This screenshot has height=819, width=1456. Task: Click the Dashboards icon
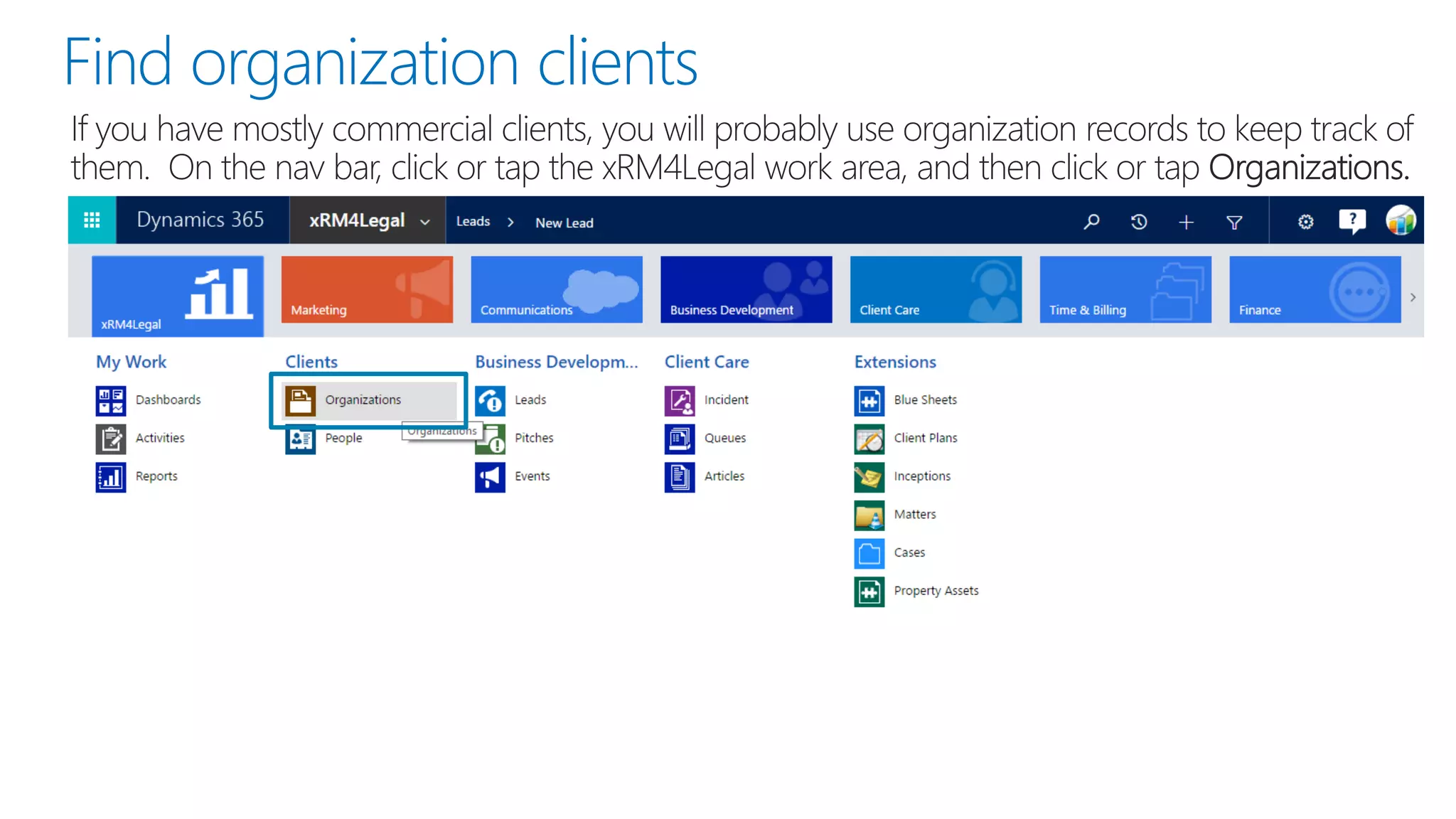(x=111, y=400)
